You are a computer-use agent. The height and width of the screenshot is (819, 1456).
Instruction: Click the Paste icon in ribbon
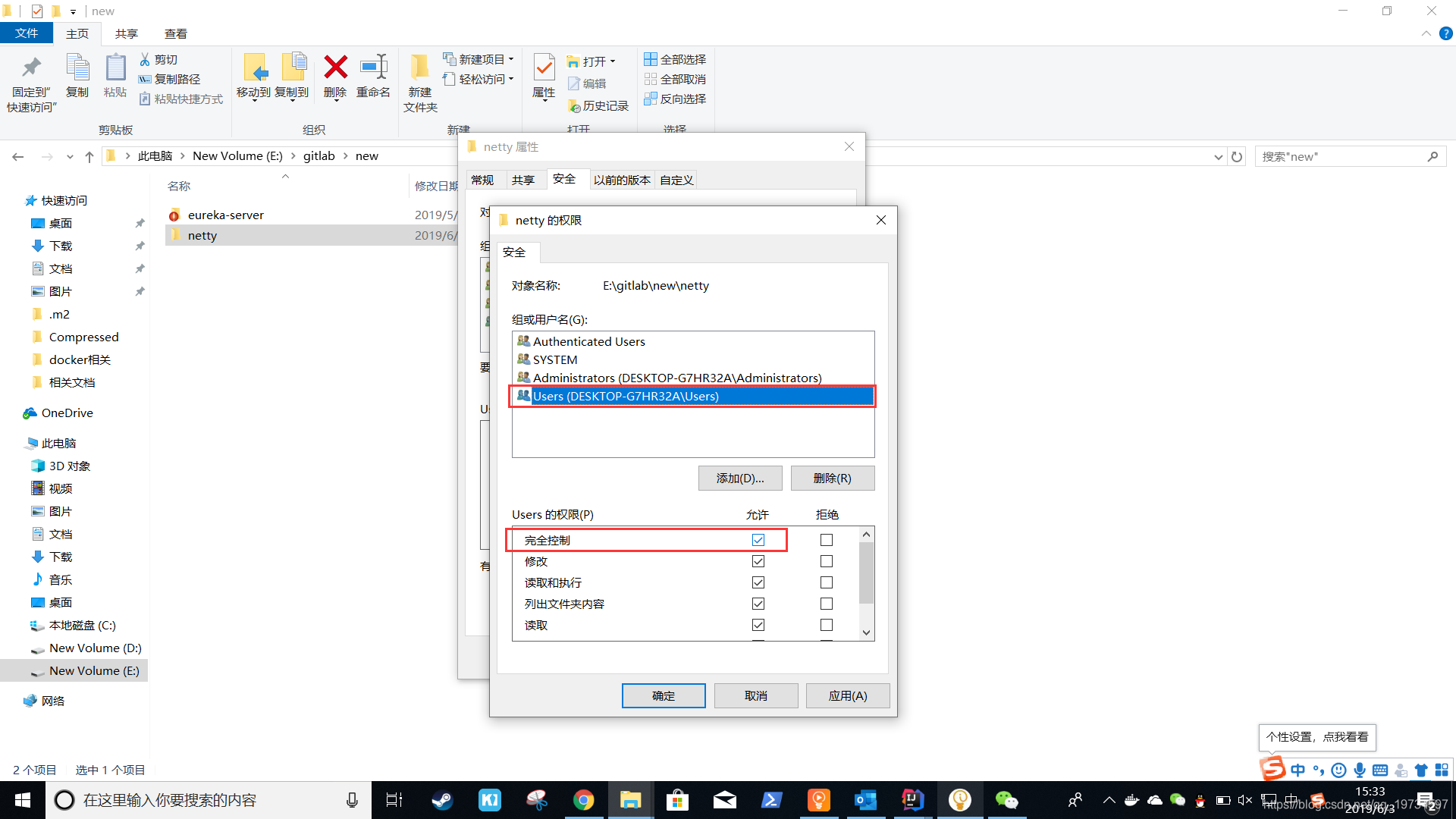point(115,68)
